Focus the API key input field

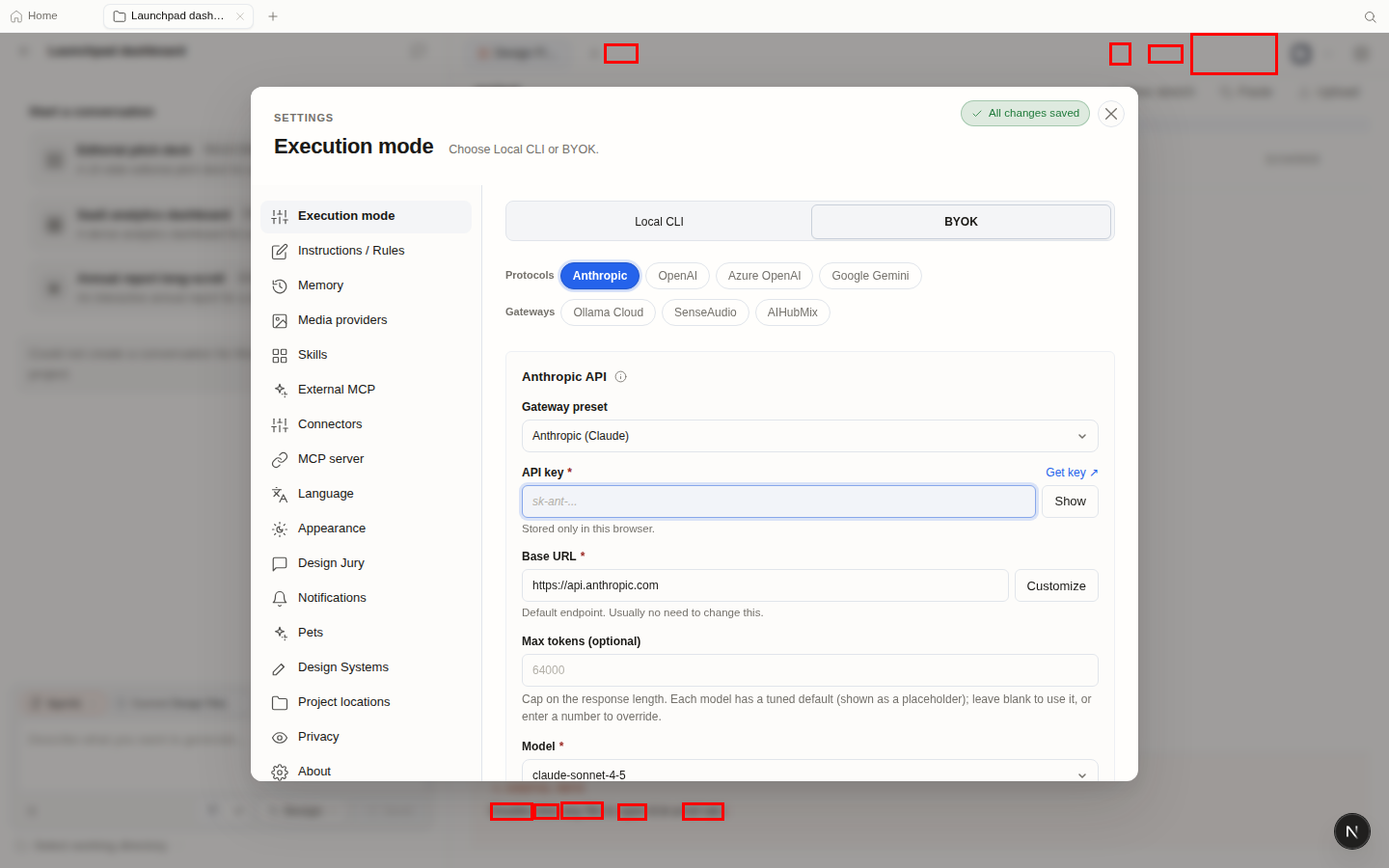(x=778, y=502)
